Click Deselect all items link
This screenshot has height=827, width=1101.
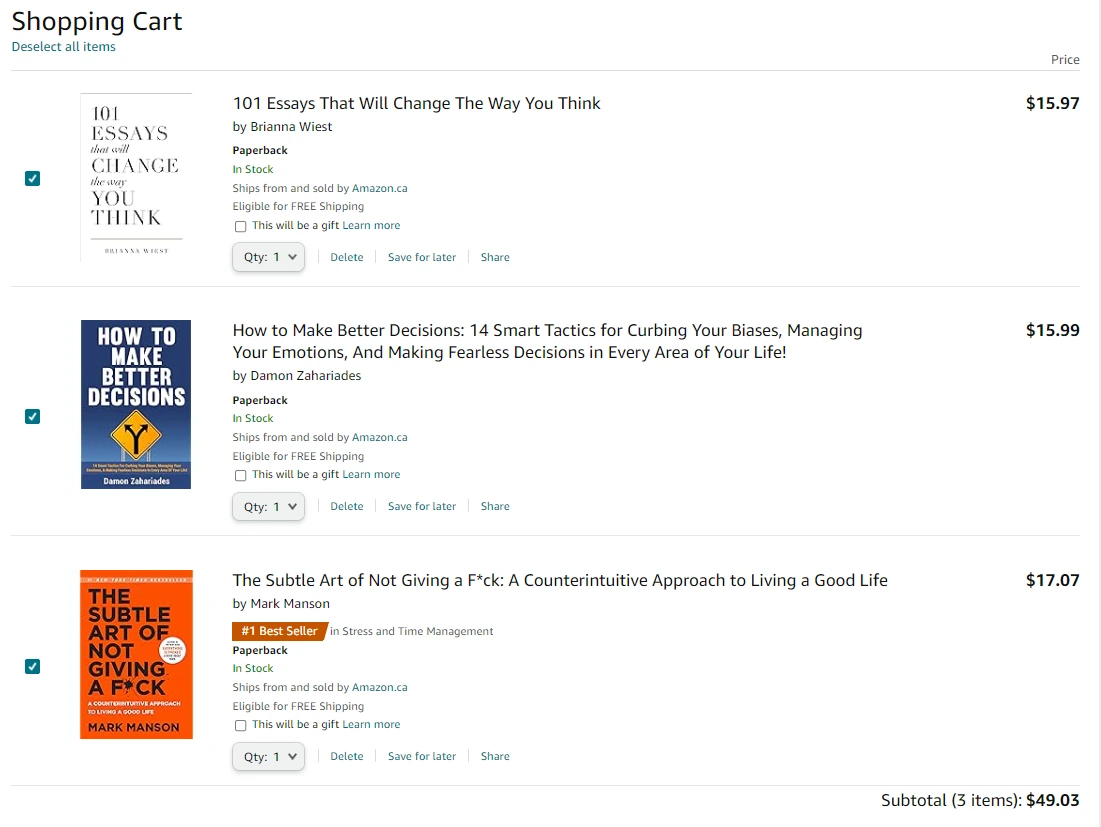pyautogui.click(x=63, y=47)
